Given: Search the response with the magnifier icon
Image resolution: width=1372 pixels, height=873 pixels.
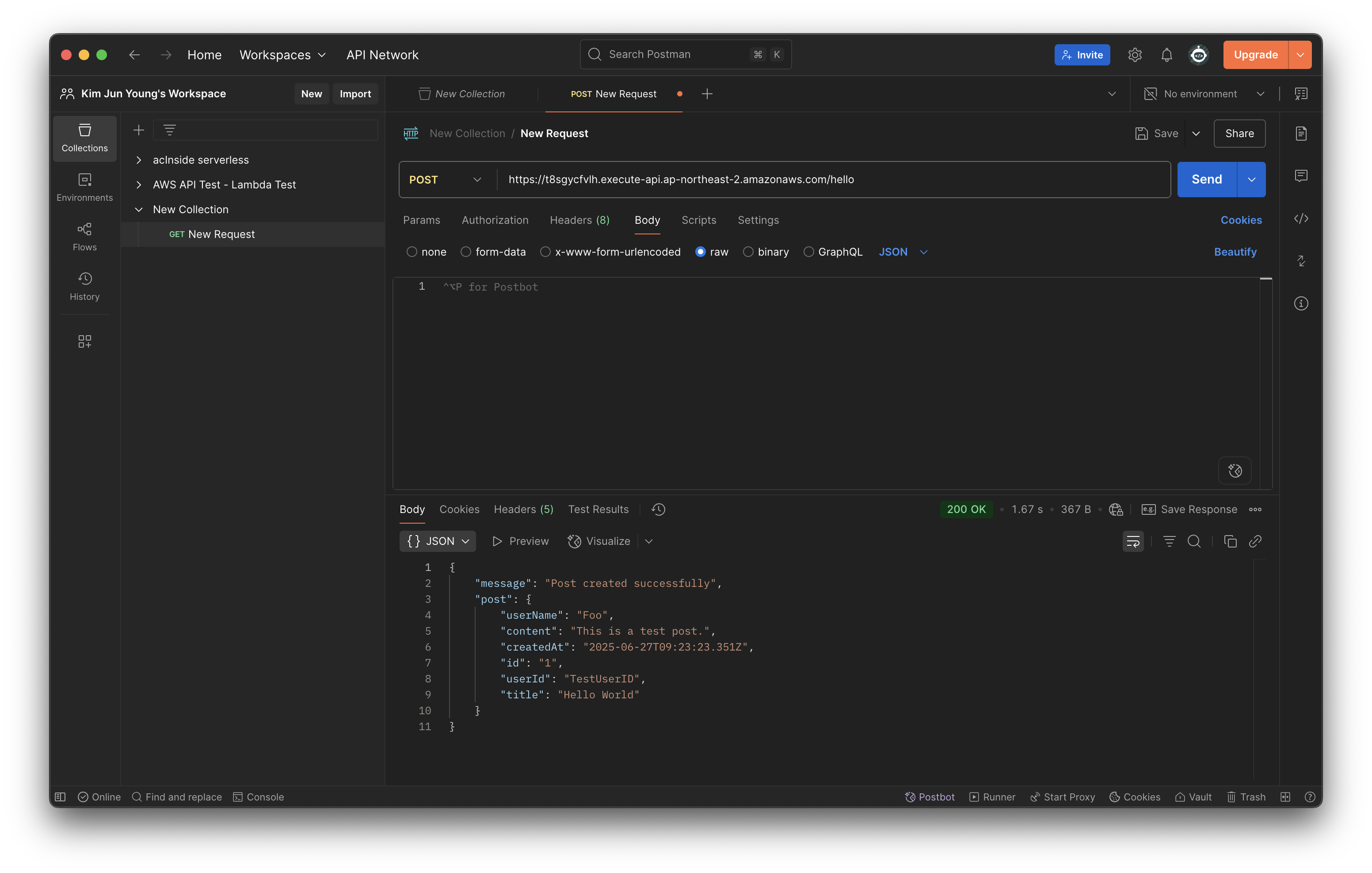Looking at the screenshot, I should coord(1194,541).
